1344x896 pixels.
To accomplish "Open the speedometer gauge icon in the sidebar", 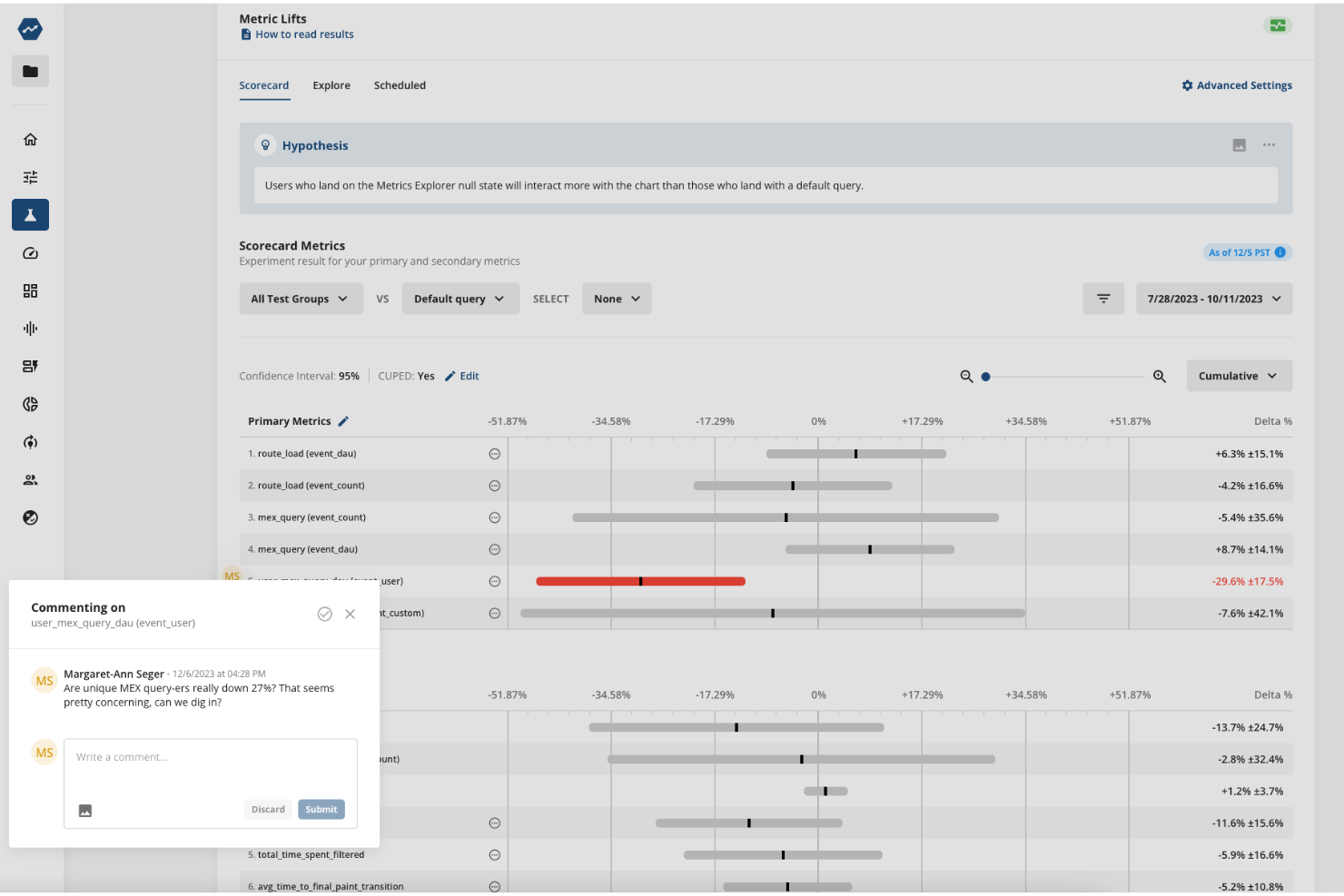I will [x=30, y=253].
